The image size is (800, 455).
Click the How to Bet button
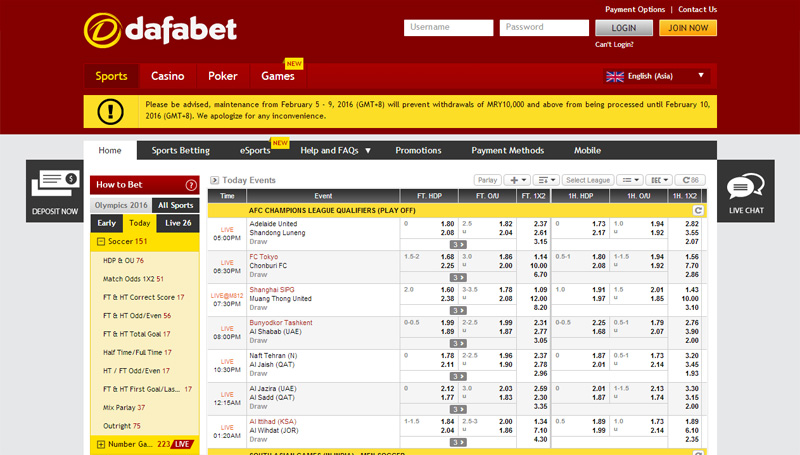(x=145, y=185)
